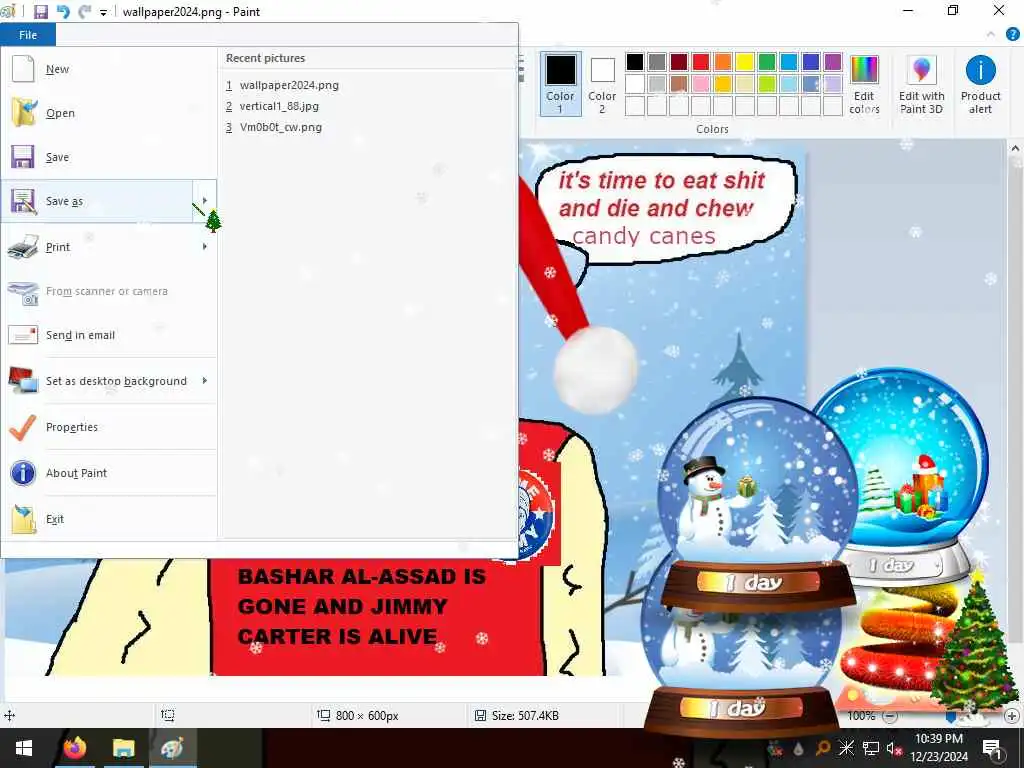1024x768 pixels.
Task: Pick the green color swatch
Action: 767,62
